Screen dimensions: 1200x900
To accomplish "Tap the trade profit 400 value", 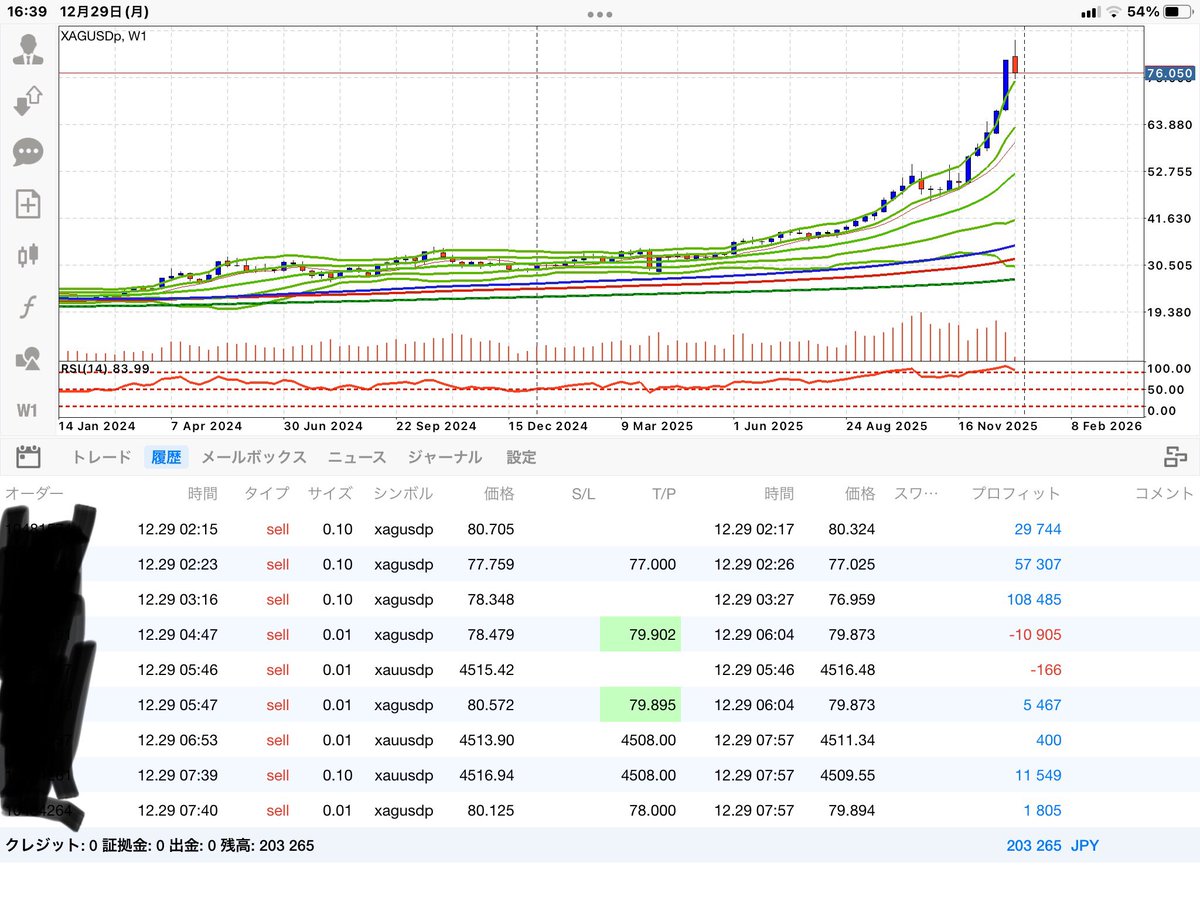I will tap(1048, 740).
